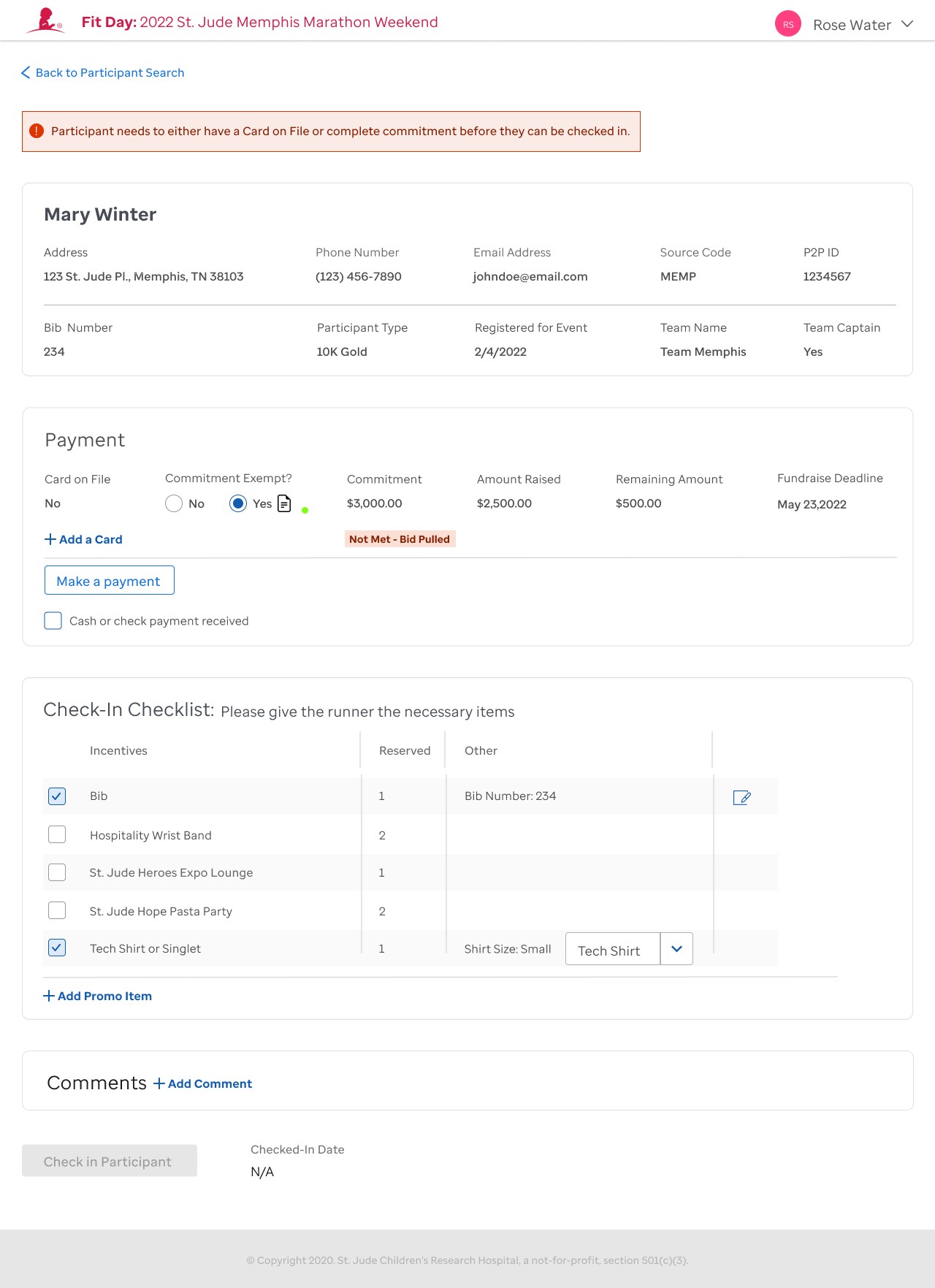Click P2P ID value 1234567
This screenshot has width=935, height=1288.
[827, 276]
